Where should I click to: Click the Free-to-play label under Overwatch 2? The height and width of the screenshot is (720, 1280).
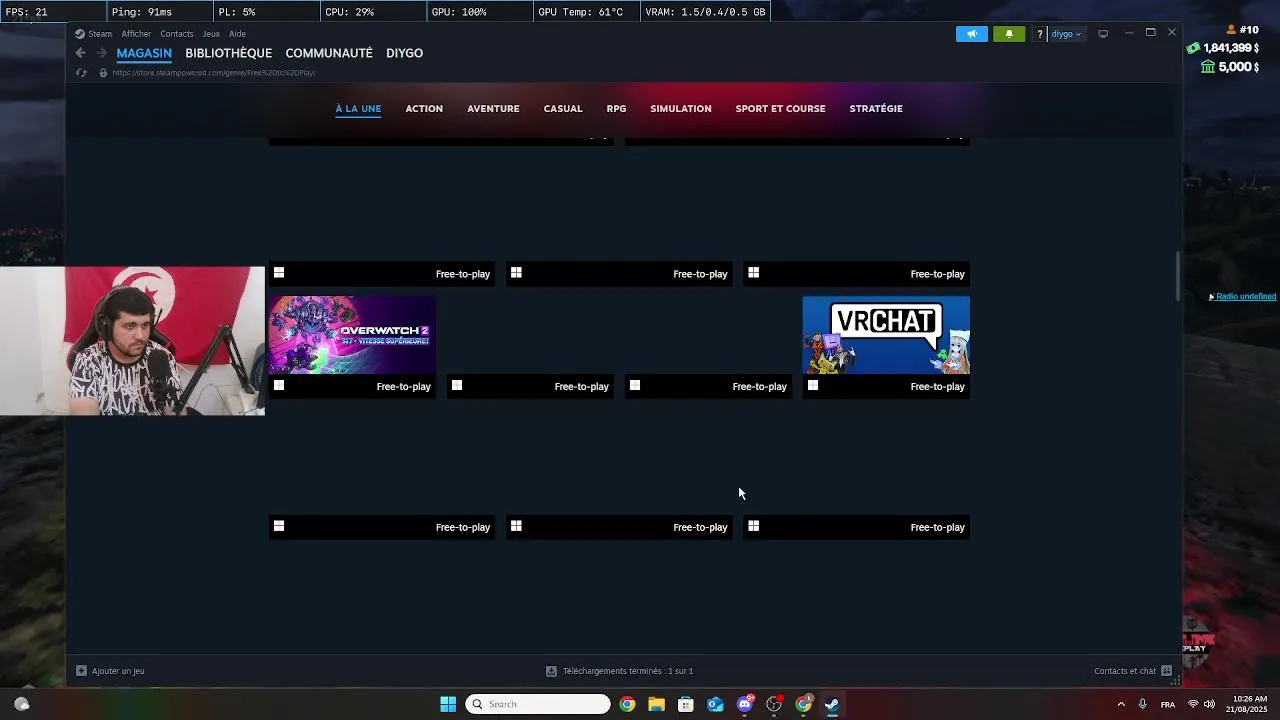coord(403,387)
